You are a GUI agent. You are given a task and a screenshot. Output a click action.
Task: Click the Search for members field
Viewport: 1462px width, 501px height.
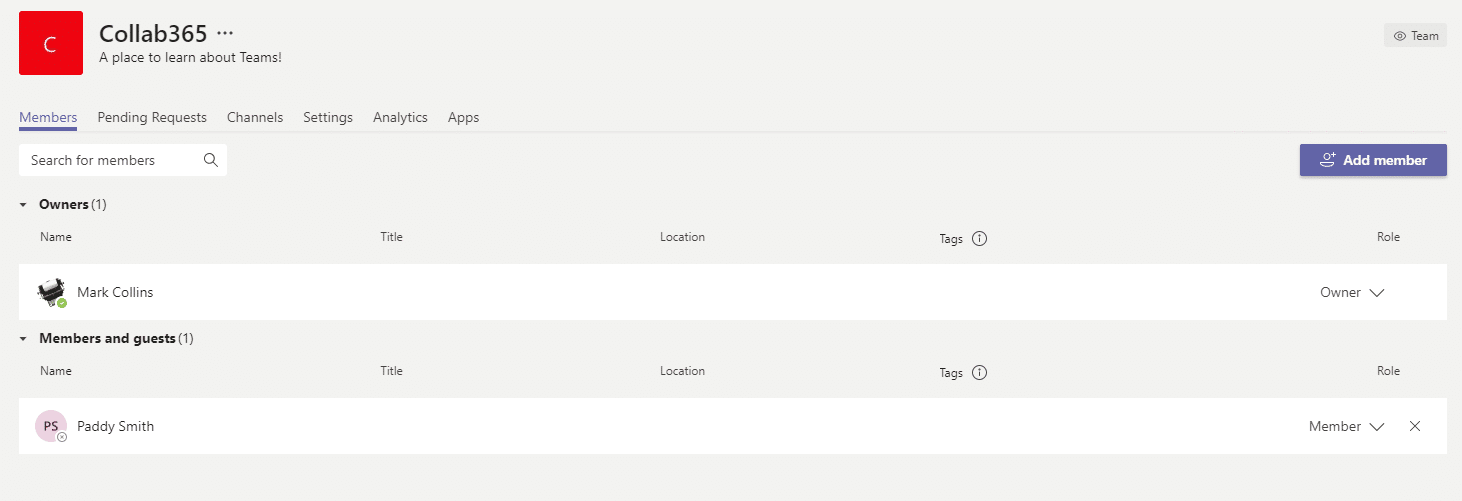[123, 160]
